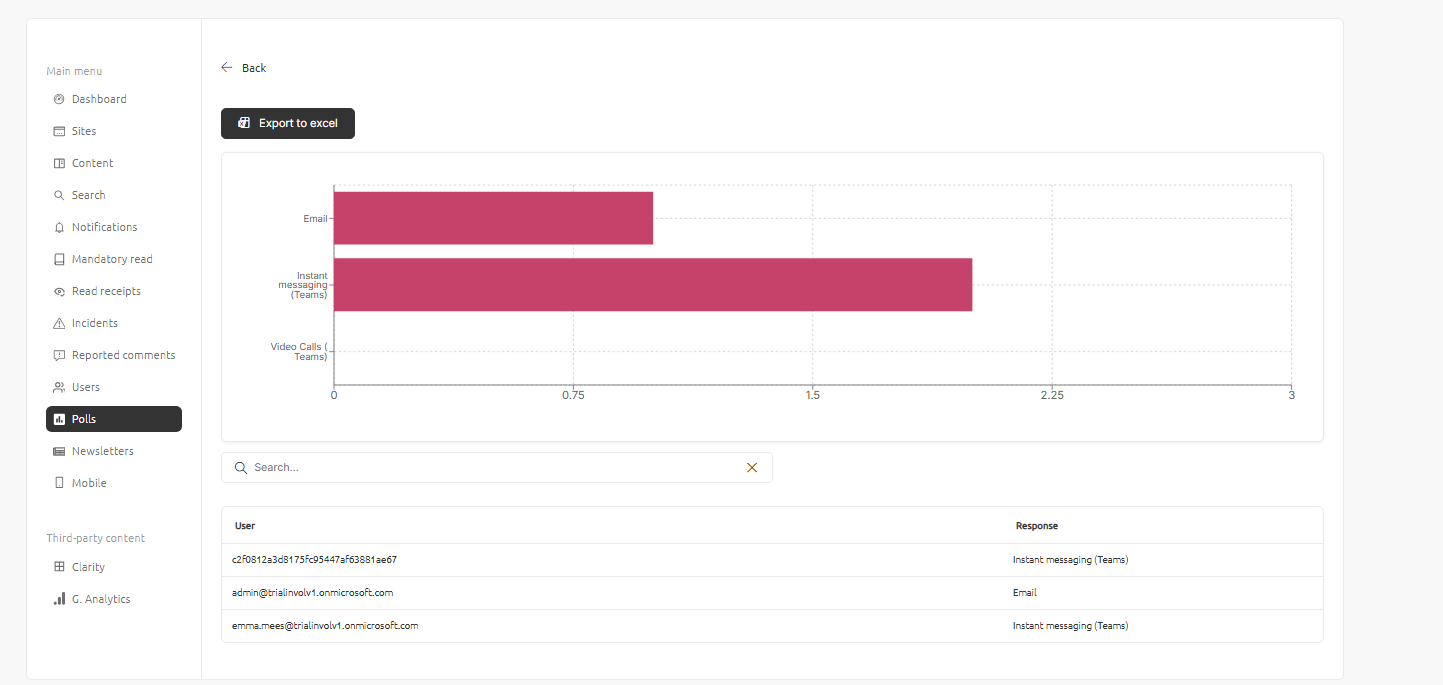Screen dimensions: 1443x685
Task: Open Clarity third-party content link
Action: point(88,567)
